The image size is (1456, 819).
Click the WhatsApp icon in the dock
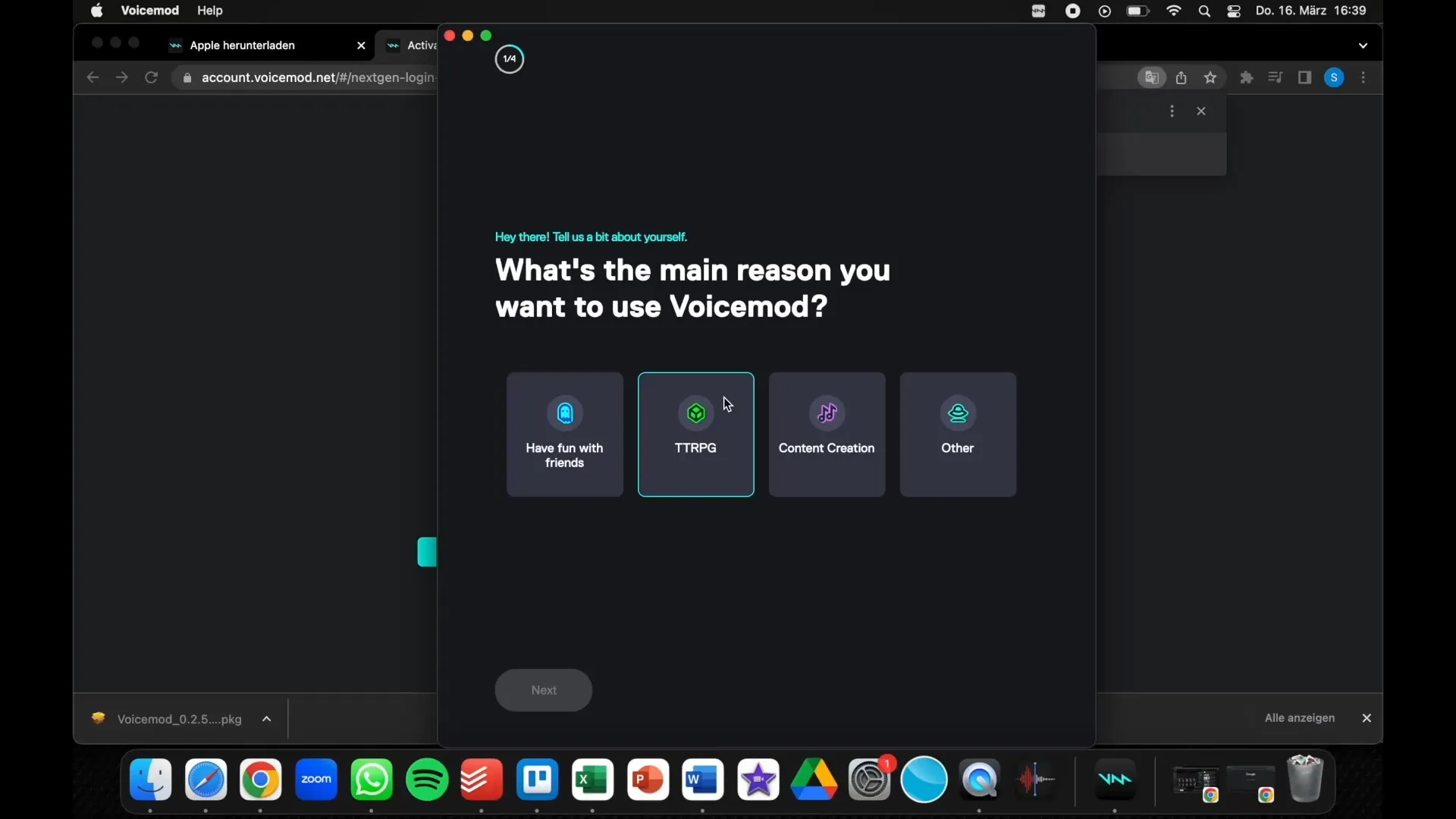pyautogui.click(x=371, y=779)
